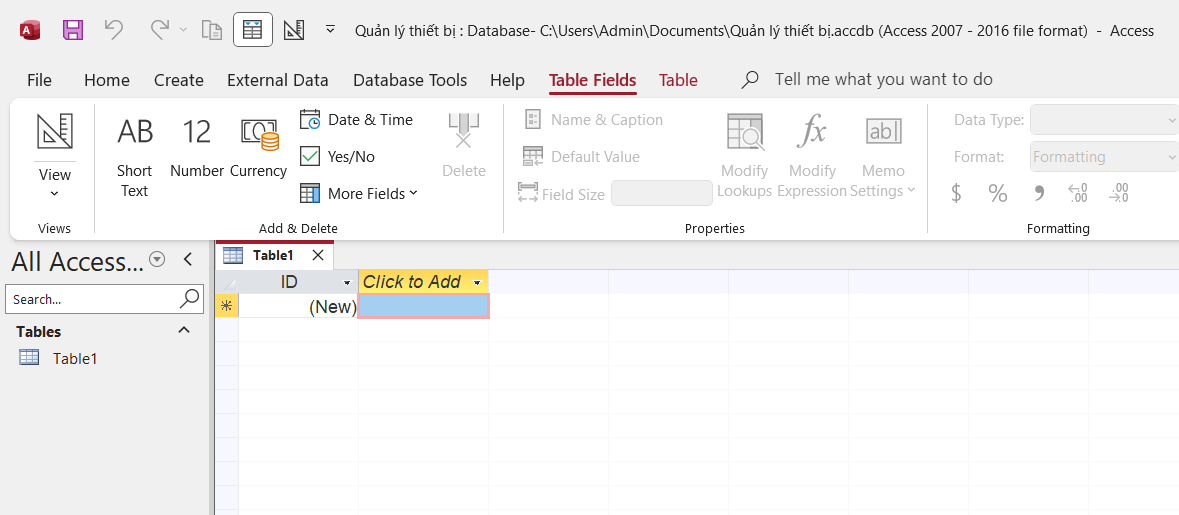Click Default Value property
This screenshot has height=515, width=1179.
(581, 156)
